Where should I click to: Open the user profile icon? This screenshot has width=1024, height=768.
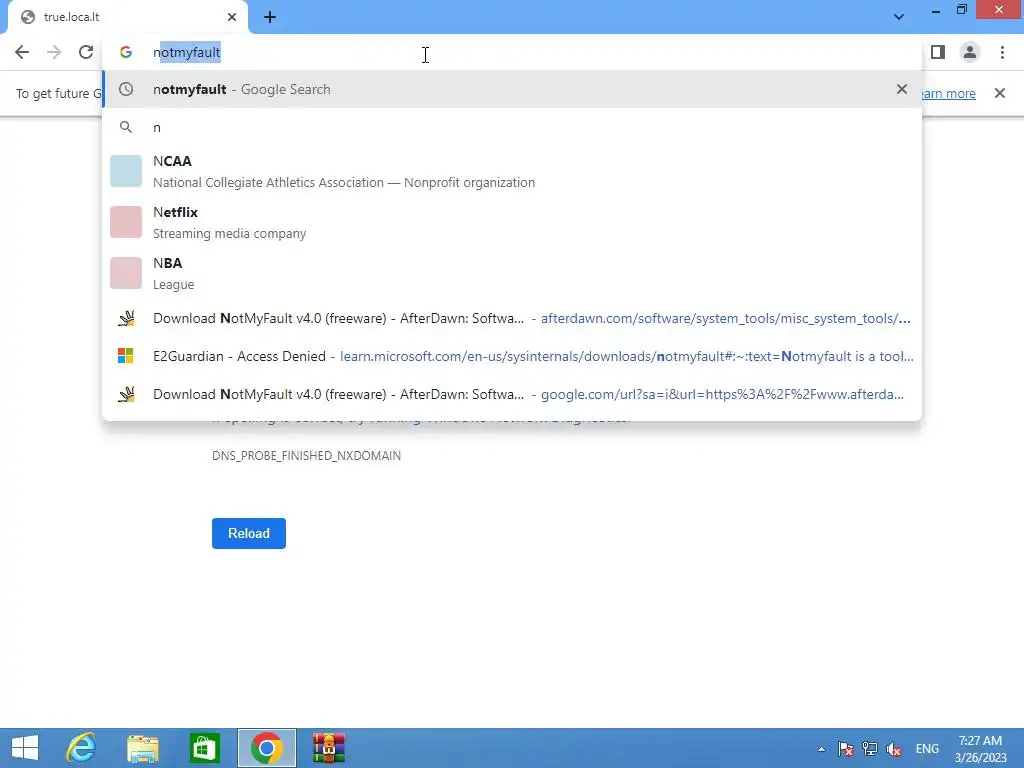click(970, 52)
